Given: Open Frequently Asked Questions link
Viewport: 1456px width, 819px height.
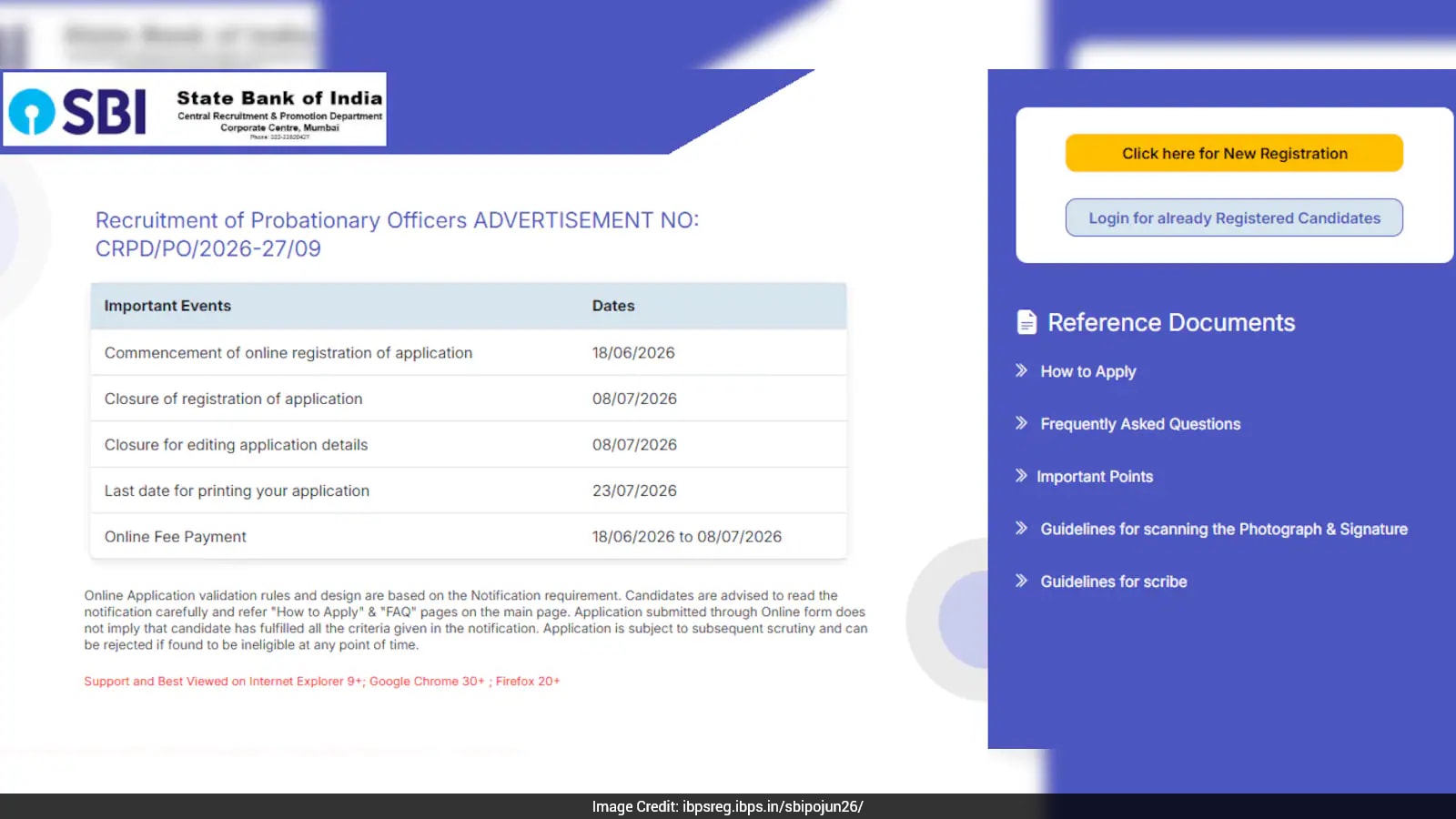Looking at the screenshot, I should click(1140, 424).
